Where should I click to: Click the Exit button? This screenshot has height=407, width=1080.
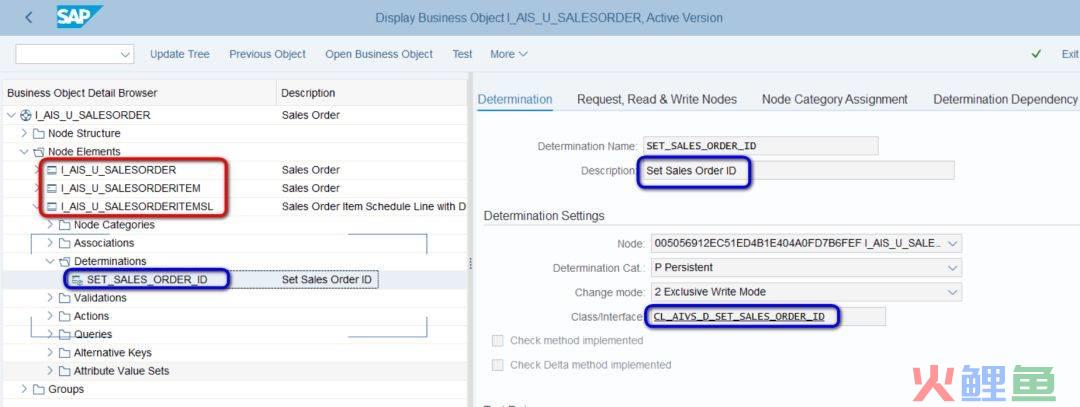pyautogui.click(x=1069, y=54)
